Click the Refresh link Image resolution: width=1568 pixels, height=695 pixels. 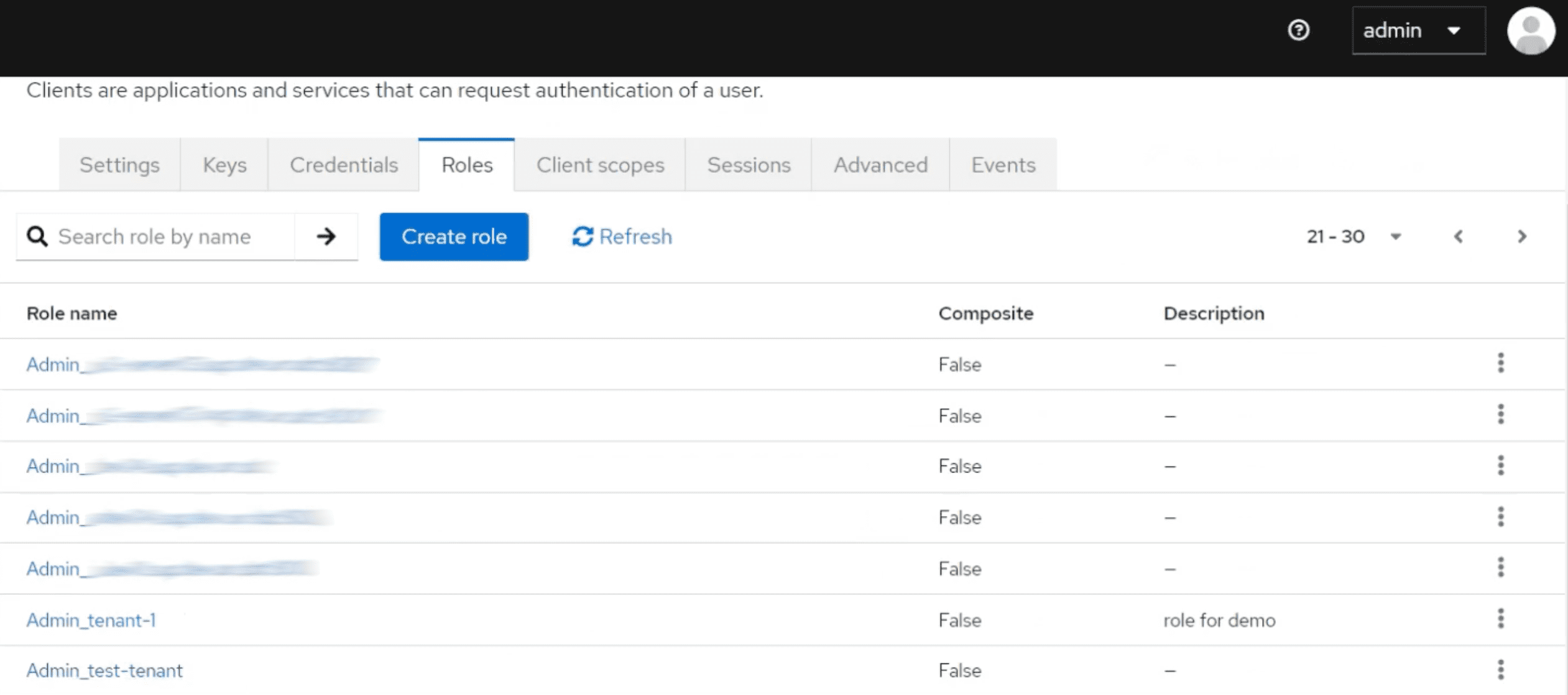pos(622,236)
